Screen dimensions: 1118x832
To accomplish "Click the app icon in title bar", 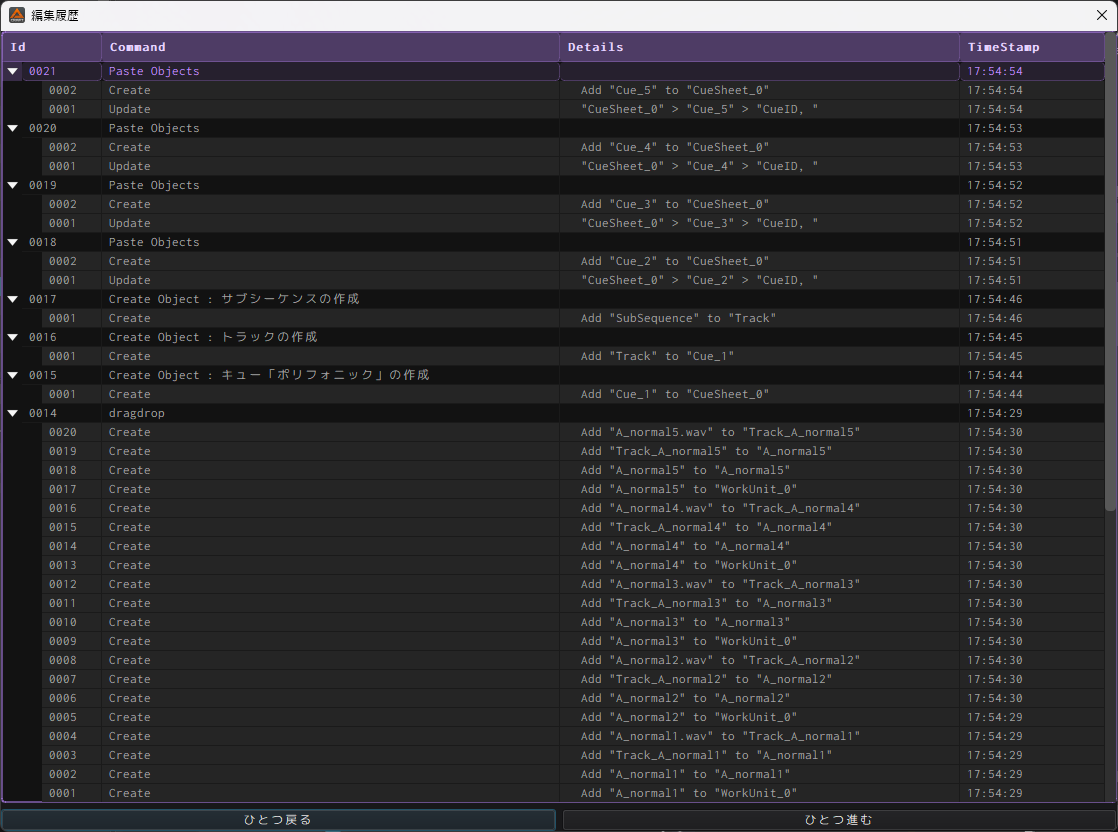I will click(17, 15).
